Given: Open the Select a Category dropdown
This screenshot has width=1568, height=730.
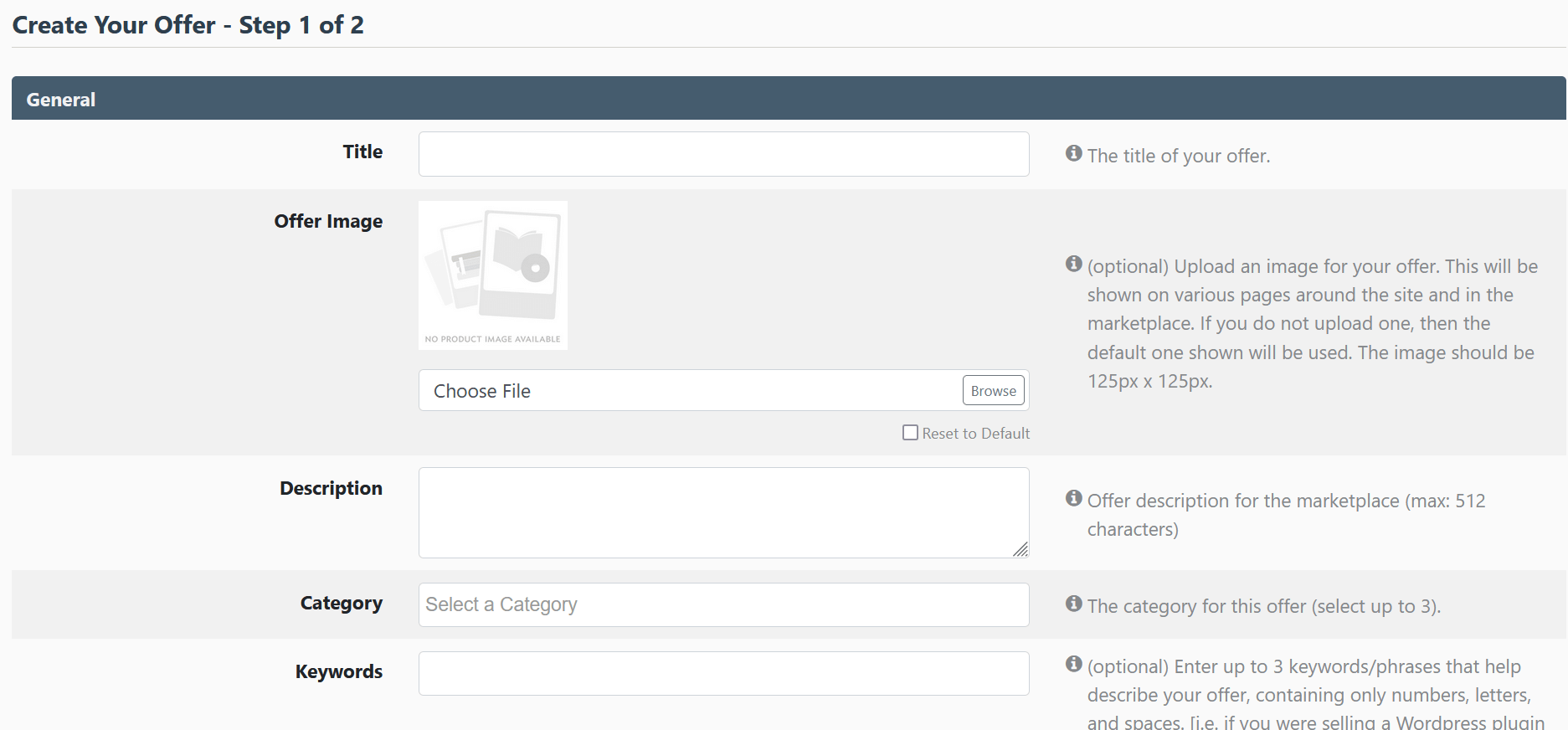Looking at the screenshot, I should click(x=723, y=604).
